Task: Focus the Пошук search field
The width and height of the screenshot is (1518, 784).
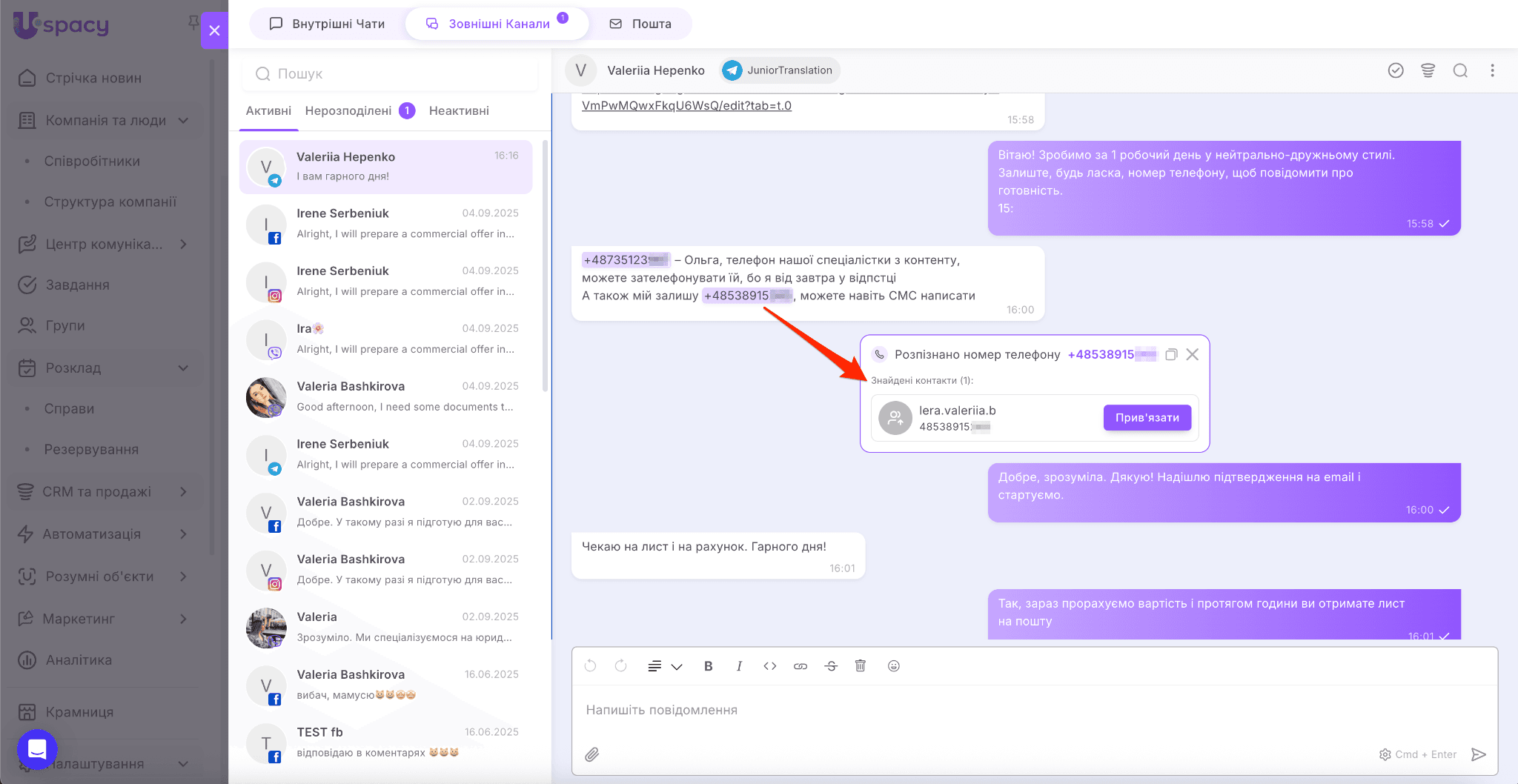Action: pos(391,73)
